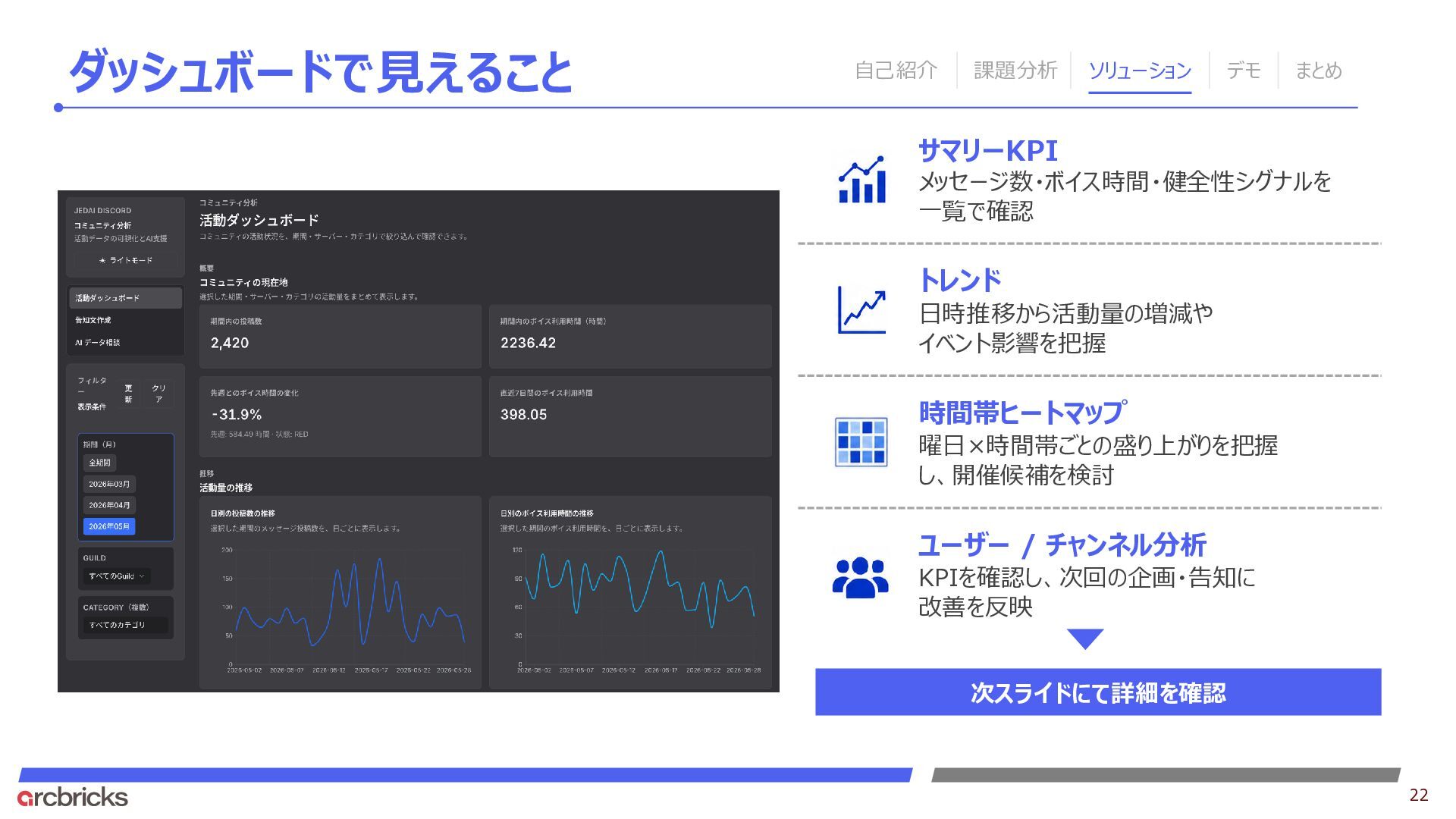This screenshot has width=1456, height=819.
Task: Click the ユーザー/チャンネル分析 people icon
Action: click(861, 578)
